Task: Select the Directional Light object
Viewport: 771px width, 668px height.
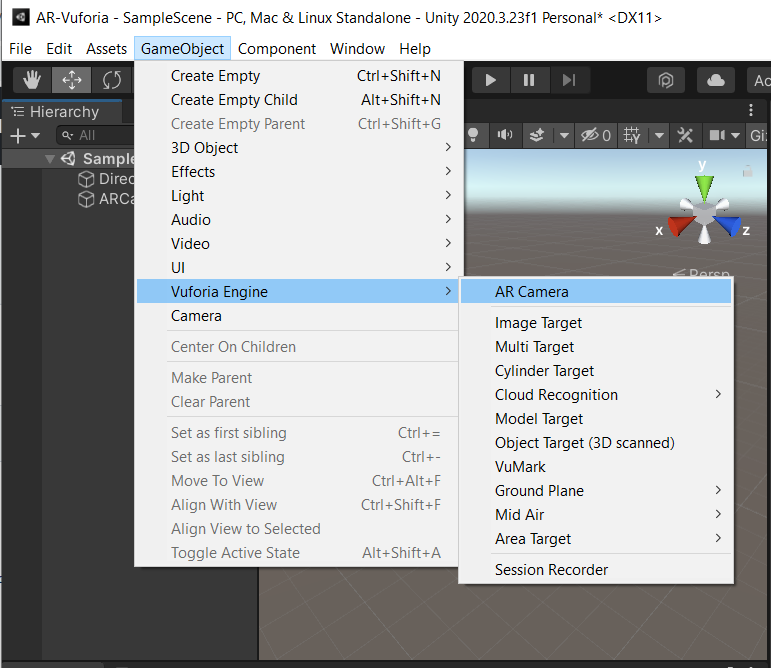Action: 106,179
